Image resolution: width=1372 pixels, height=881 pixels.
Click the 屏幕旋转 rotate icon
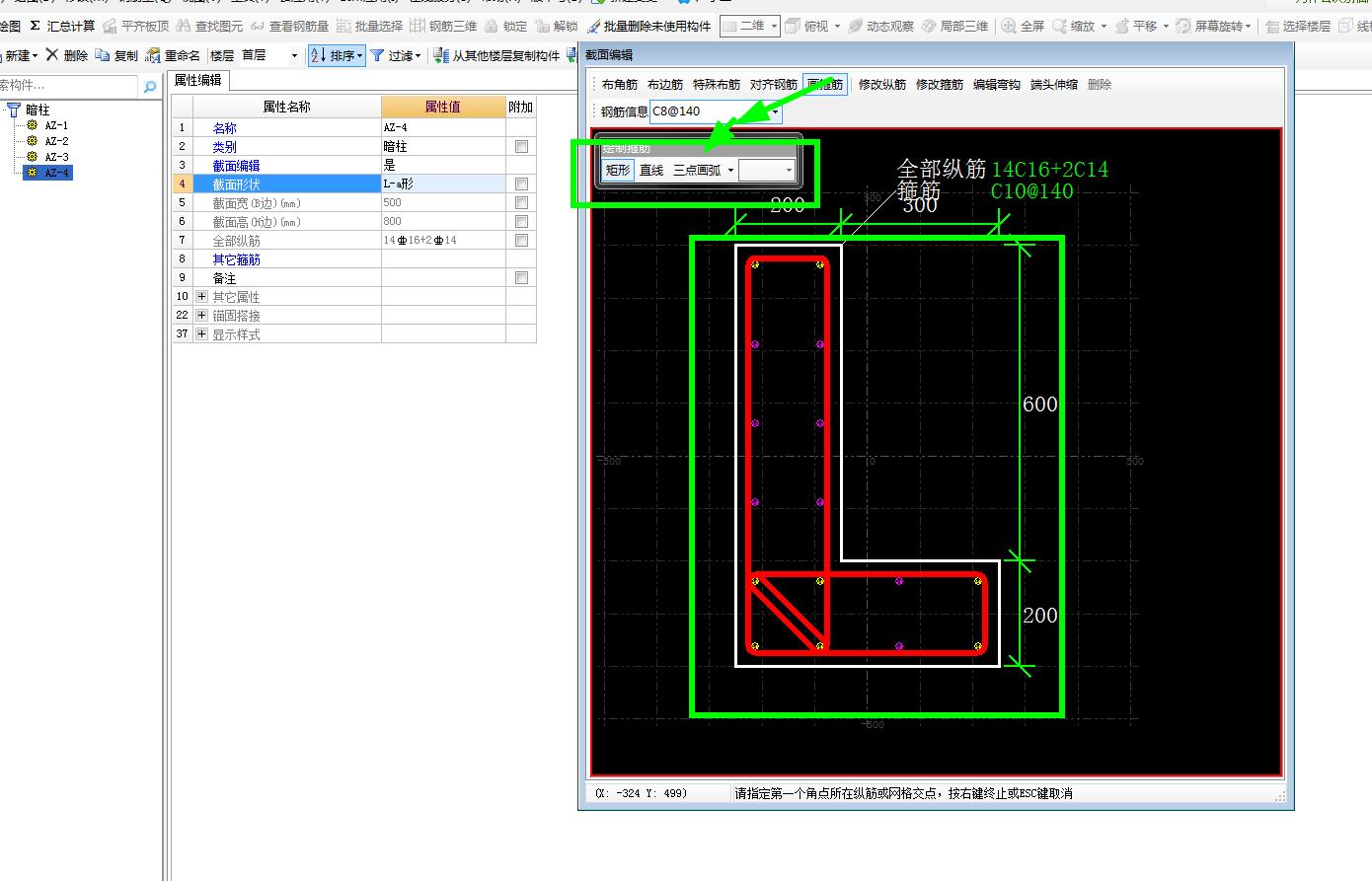(x=1183, y=26)
